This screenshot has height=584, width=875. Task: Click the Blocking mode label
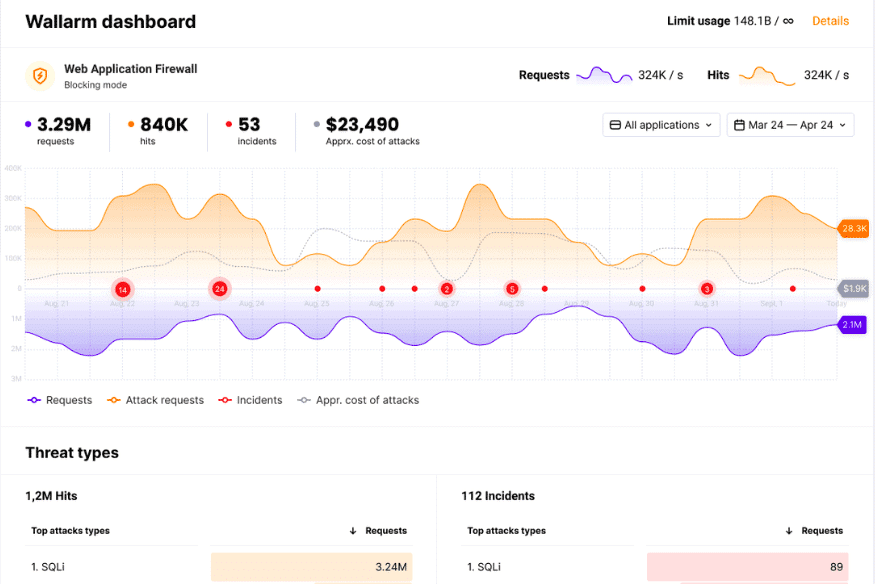95,85
